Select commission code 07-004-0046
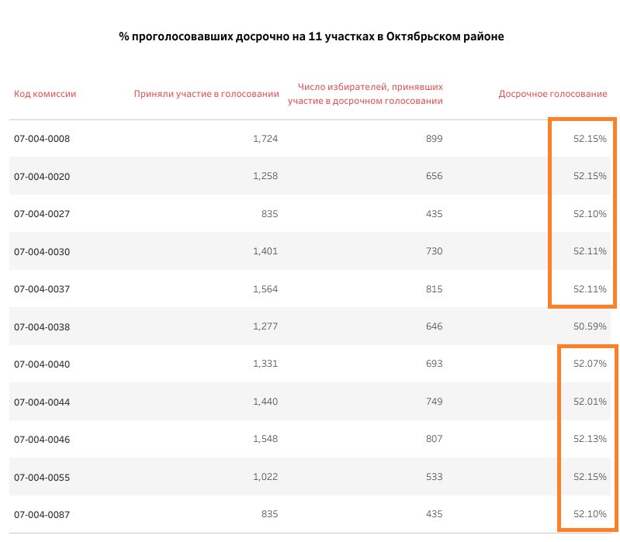Viewport: 620px width, 542px height. (x=42, y=439)
